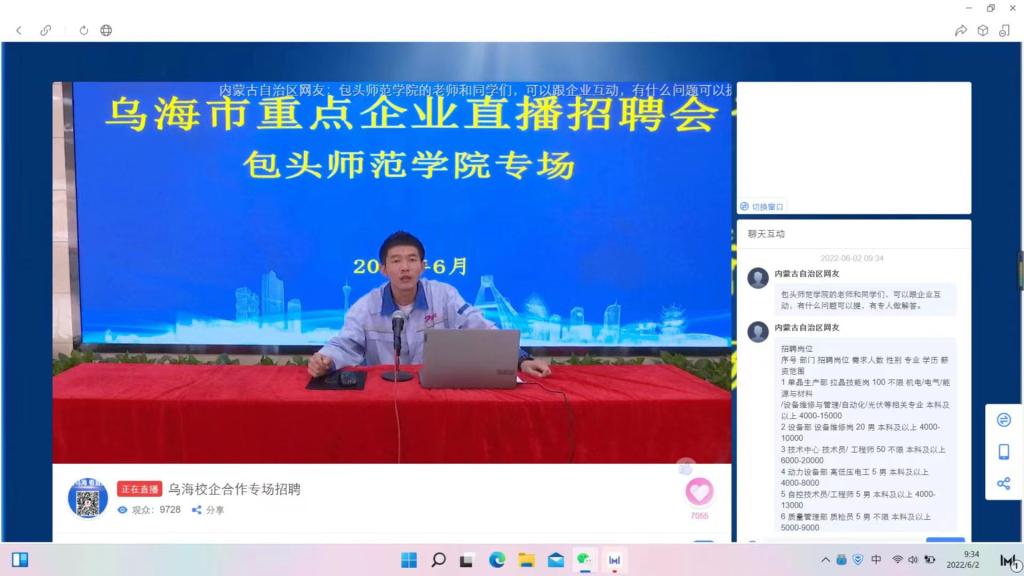
Task: Expand hidden system tray icons chevron
Action: coord(825,560)
